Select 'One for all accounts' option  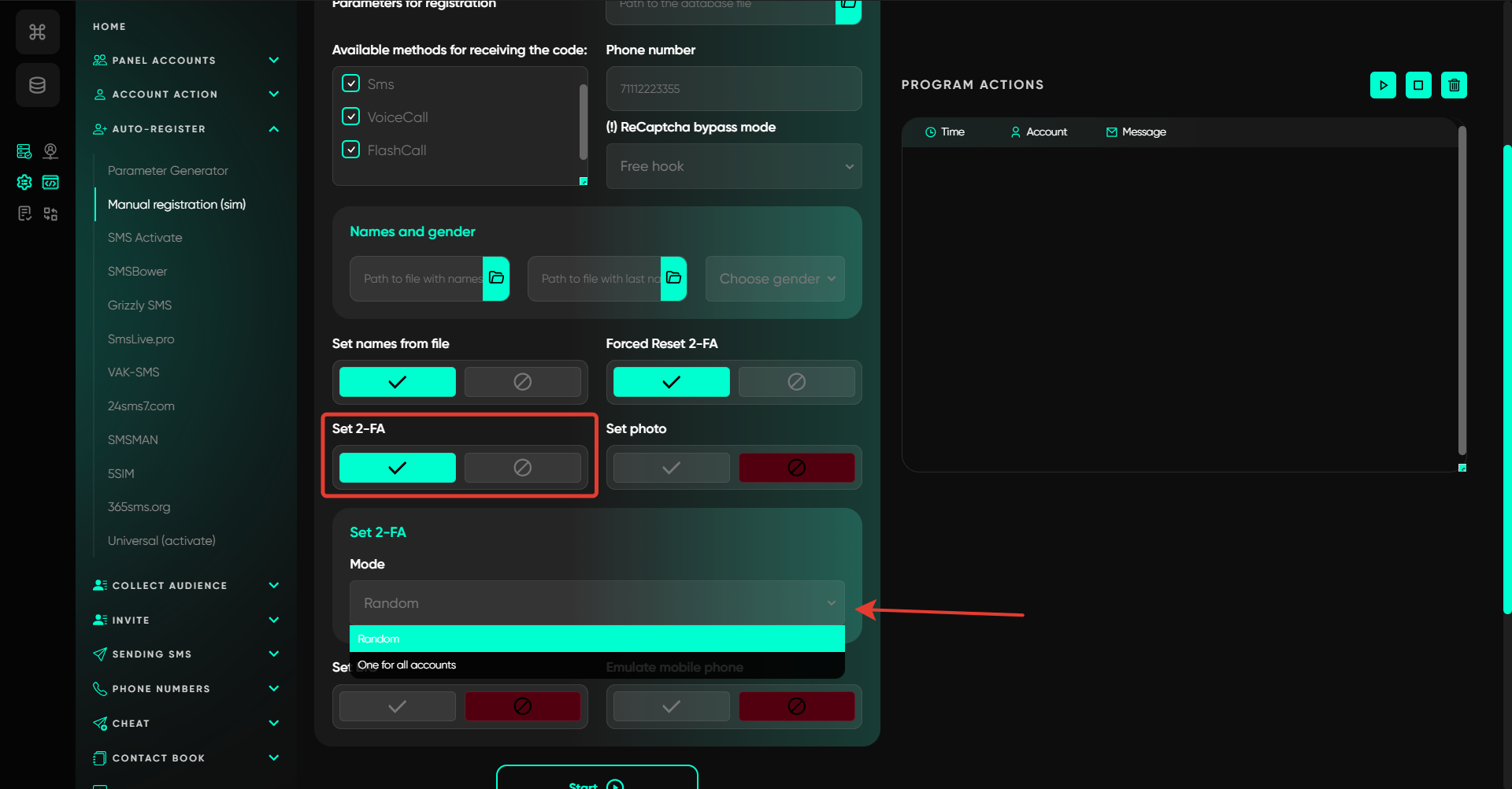(407, 665)
